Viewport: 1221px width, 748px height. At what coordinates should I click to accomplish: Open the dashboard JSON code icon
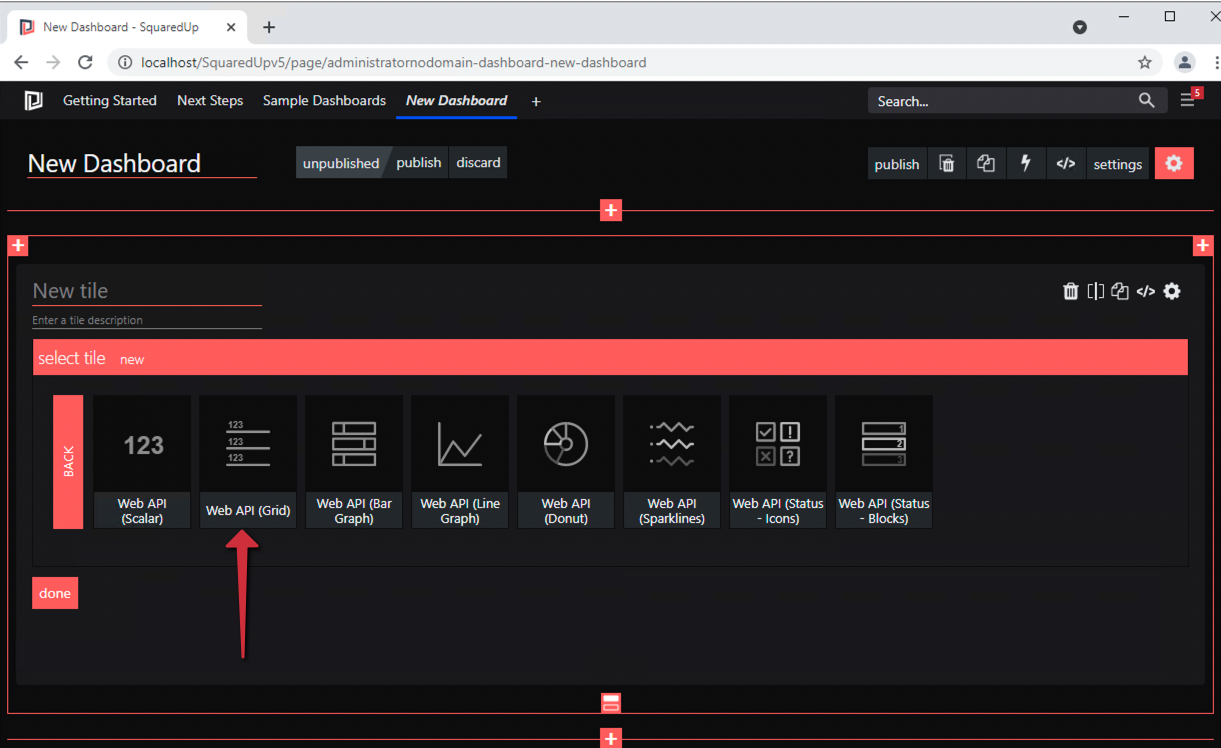click(x=1066, y=164)
